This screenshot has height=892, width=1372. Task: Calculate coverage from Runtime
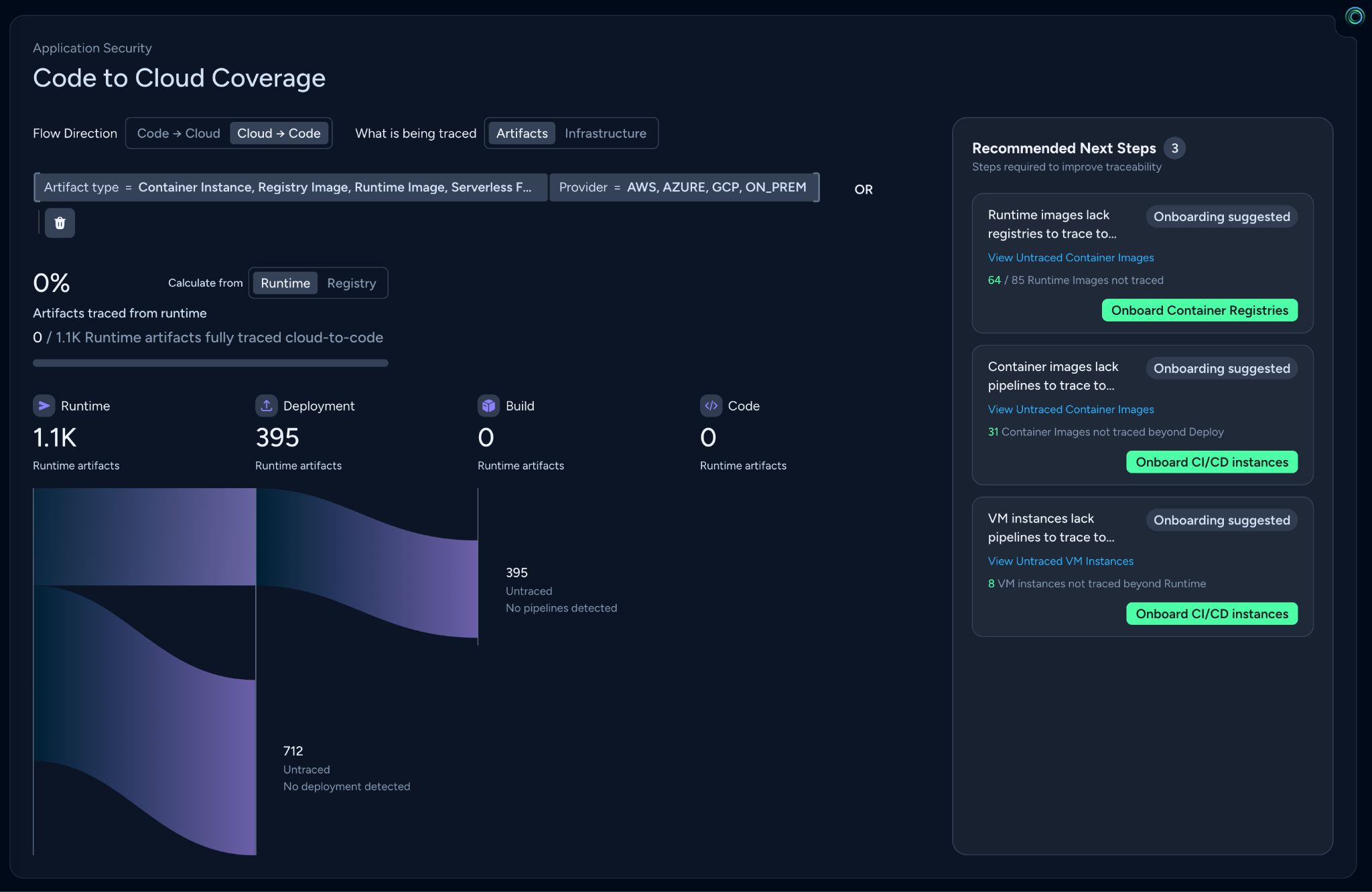point(285,283)
